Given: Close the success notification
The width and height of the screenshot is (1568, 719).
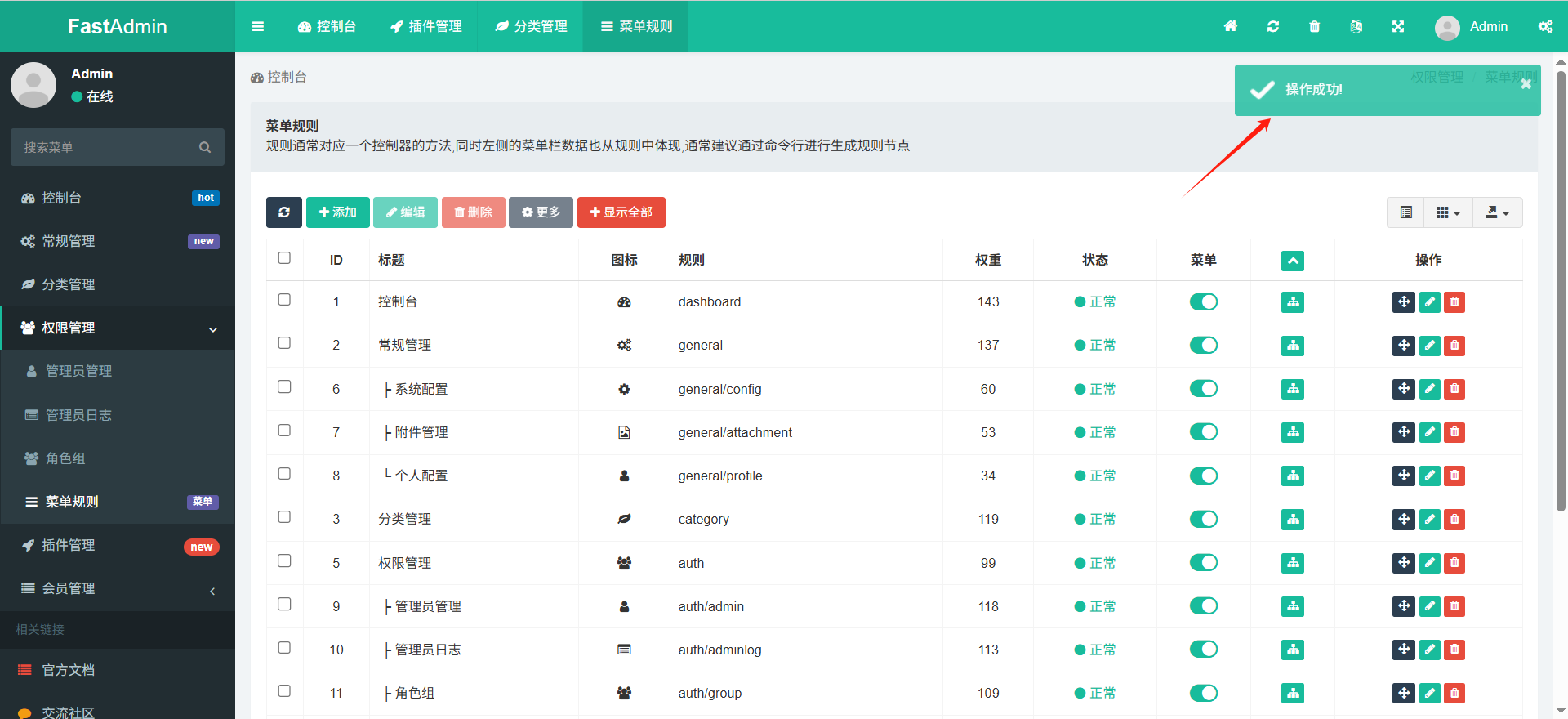Looking at the screenshot, I should click(1526, 84).
